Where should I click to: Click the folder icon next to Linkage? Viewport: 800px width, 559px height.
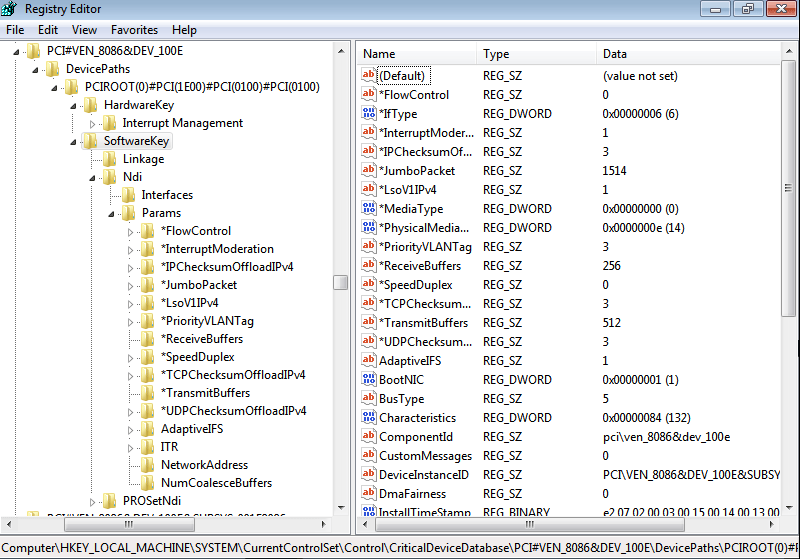[x=110, y=159]
